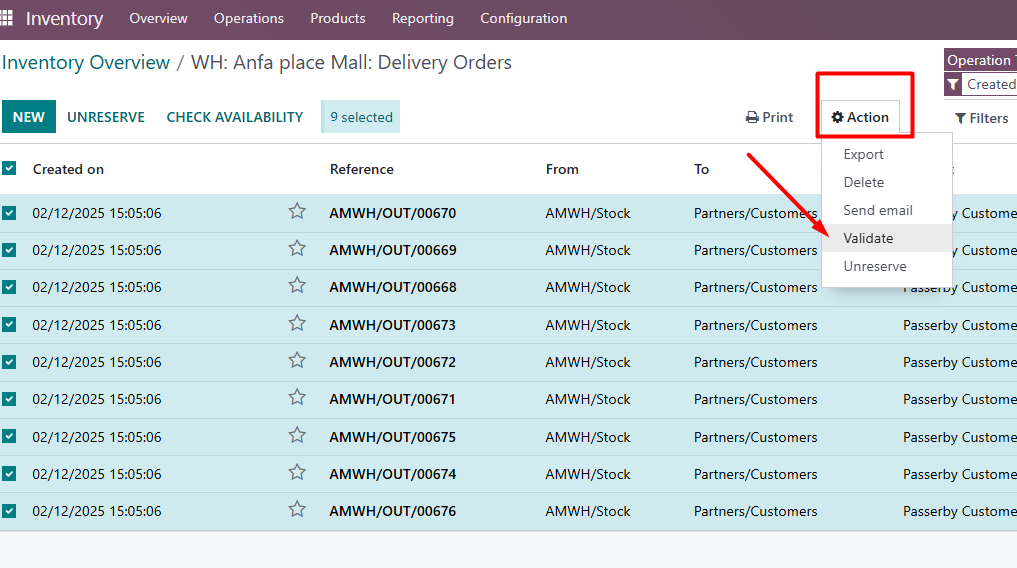This screenshot has height=568, width=1017.
Task: Star the AMWH/OUT/00673 delivery order
Action: pos(297,323)
